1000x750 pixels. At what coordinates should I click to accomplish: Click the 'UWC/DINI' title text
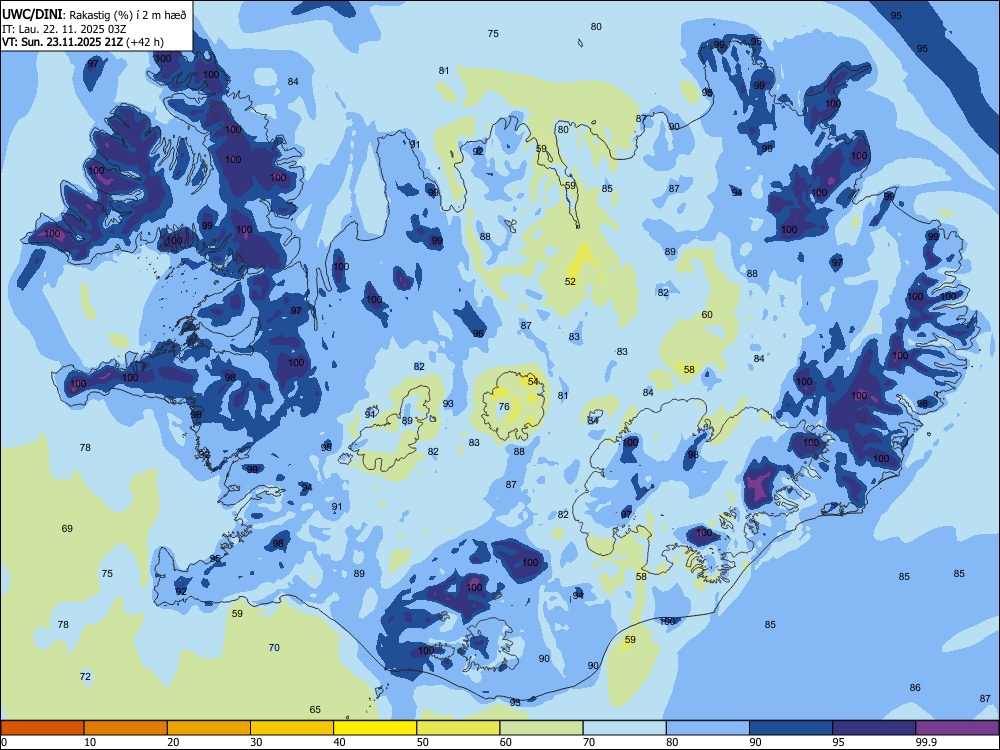[x=32, y=15]
